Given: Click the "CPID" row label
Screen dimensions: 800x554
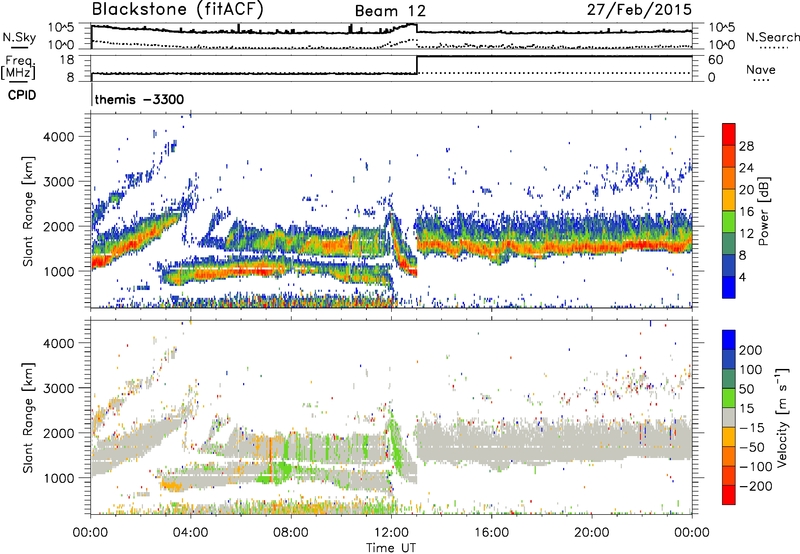Looking at the screenshot, I should pos(22,95).
